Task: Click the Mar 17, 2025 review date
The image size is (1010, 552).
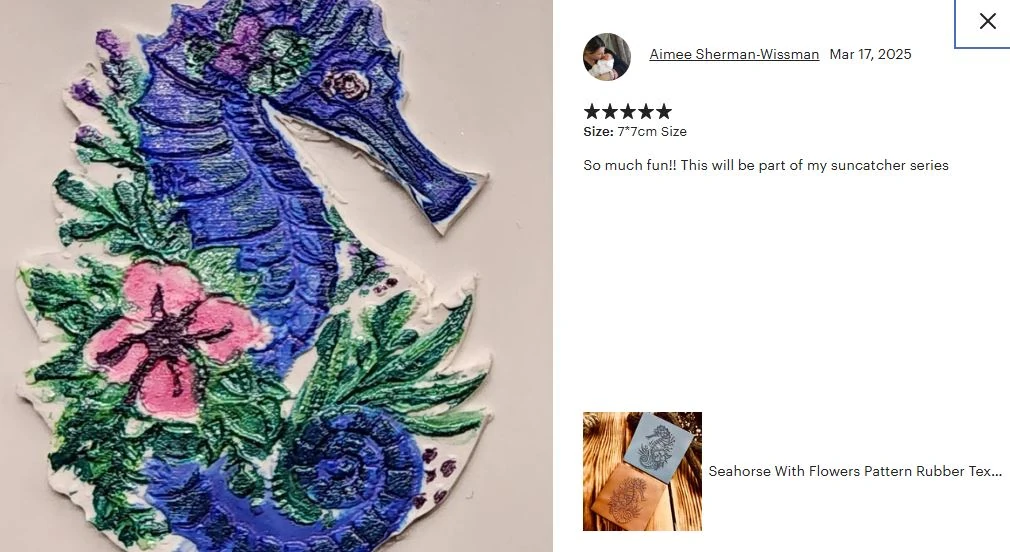Action: [870, 55]
